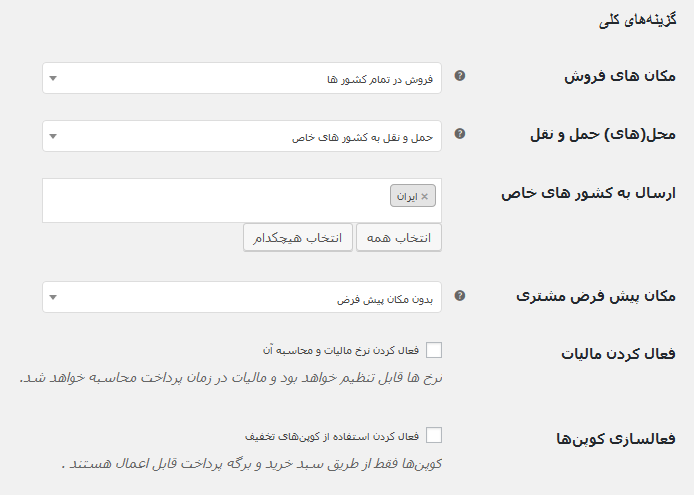Open the بدون مکان پیش فرض dropdown
694x495 pixels.
(242, 297)
